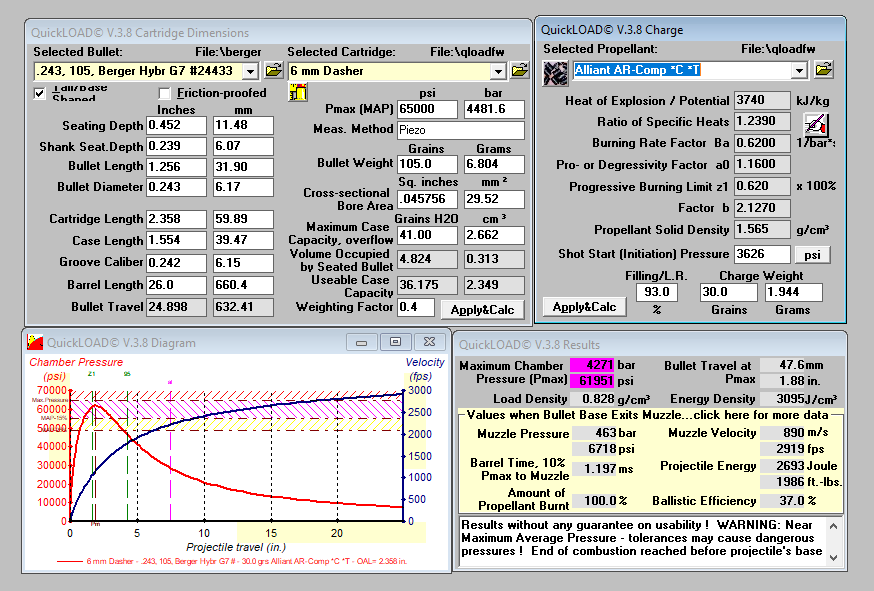874x591 pixels.
Task: Open propellant file folder icon
Action: [824, 70]
